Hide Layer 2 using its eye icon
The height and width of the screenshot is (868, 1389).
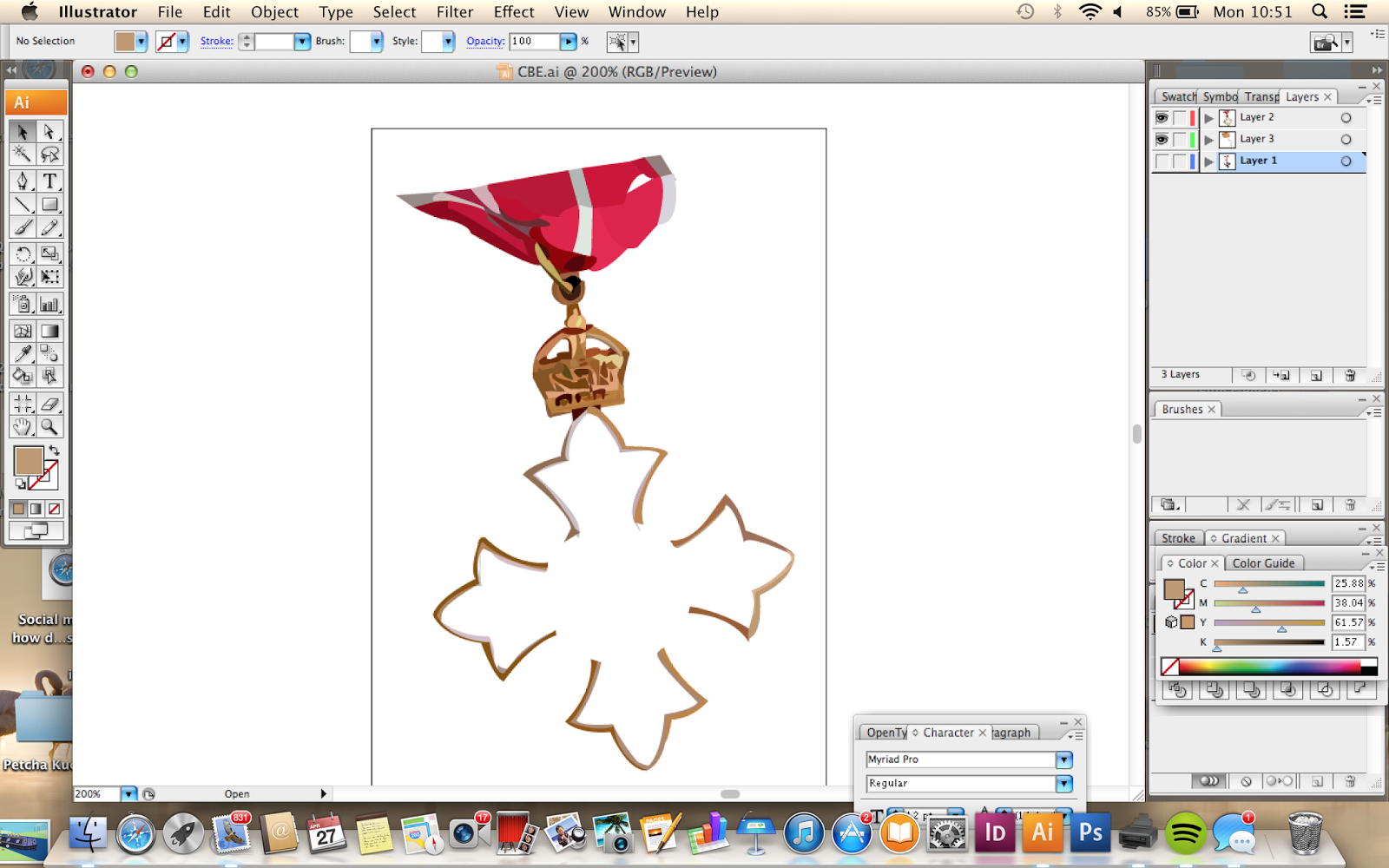1162,117
